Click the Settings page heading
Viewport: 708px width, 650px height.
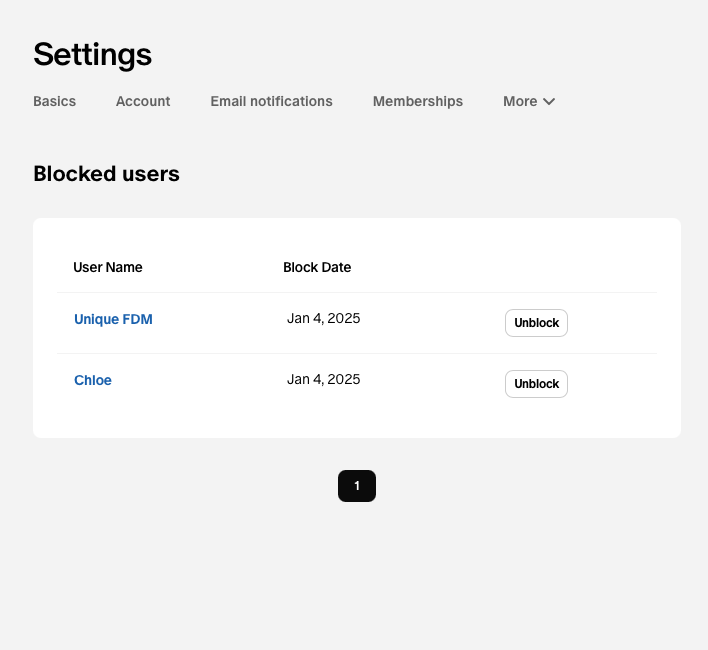(x=93, y=55)
